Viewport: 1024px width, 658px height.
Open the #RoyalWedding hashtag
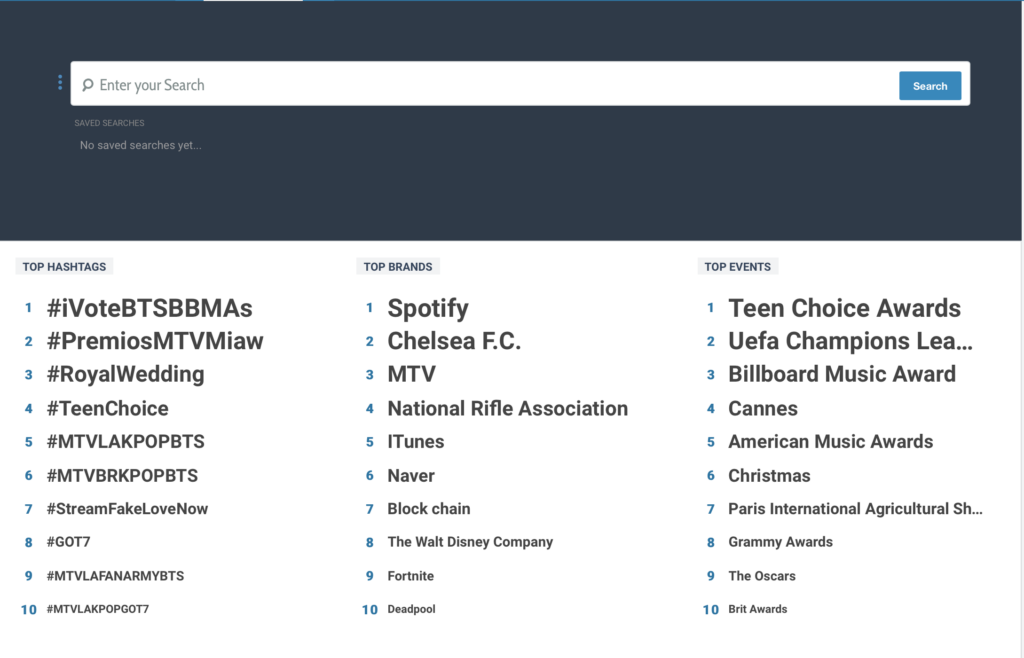pyautogui.click(x=125, y=374)
